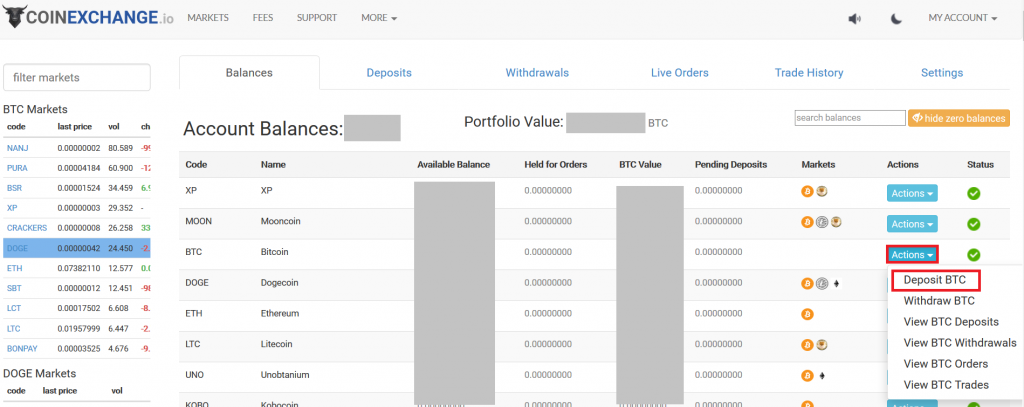Open XP row's Bitcoin market icon
Image resolution: width=1024 pixels, height=407 pixels.
(x=807, y=191)
